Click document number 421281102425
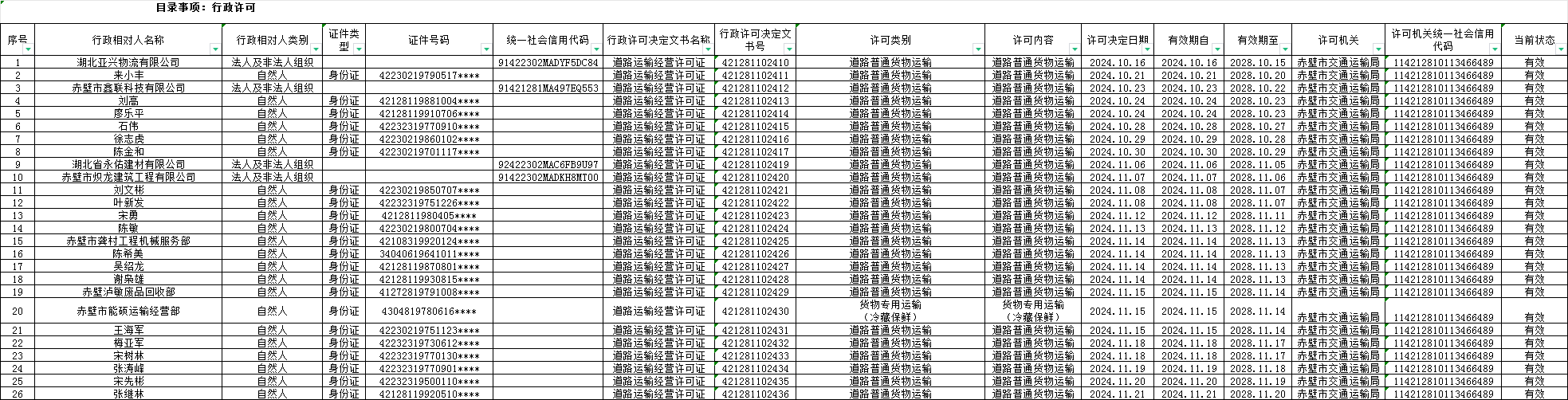Screen dimensions: 1568x400 [756, 241]
